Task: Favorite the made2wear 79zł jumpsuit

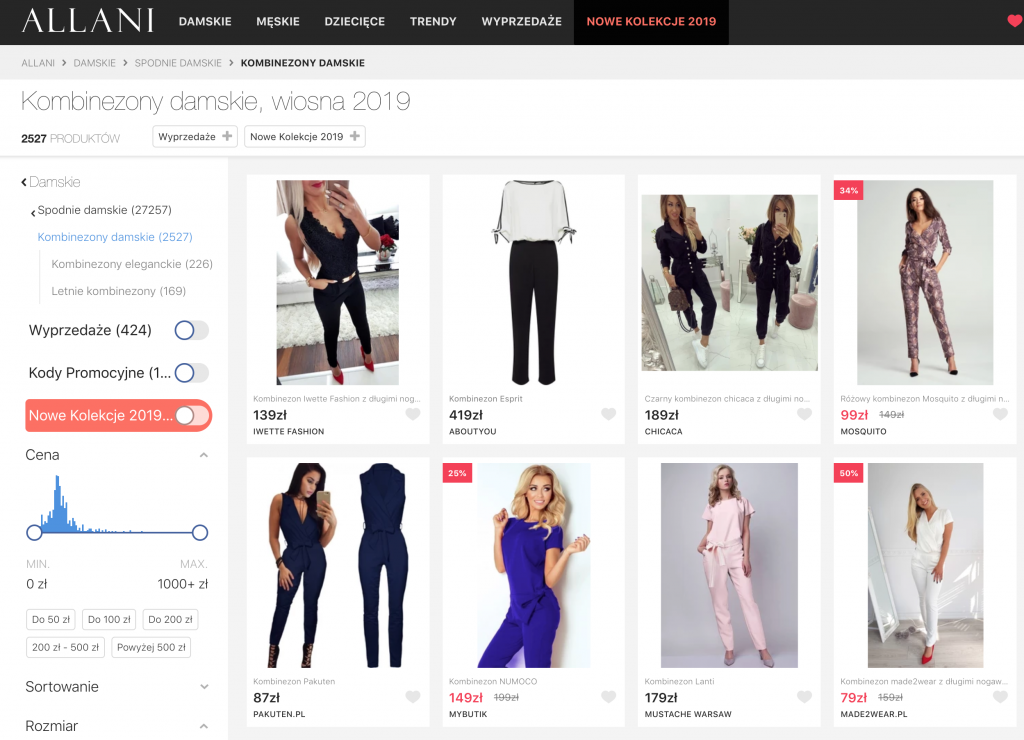Action: point(1000,697)
